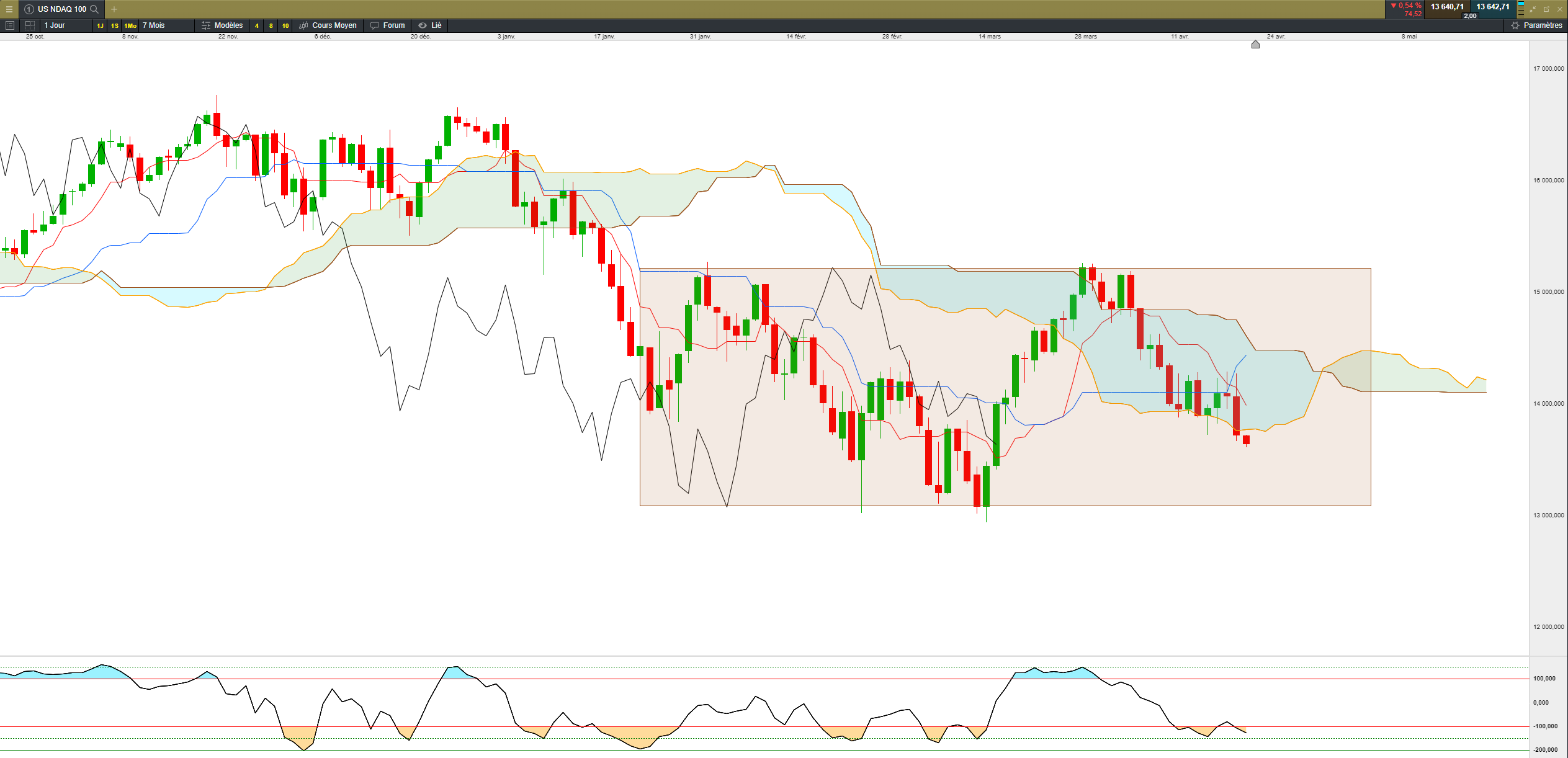Select the US NDAQ 100 tab
Image resolution: width=1568 pixels, height=758 pixels.
pos(61,9)
